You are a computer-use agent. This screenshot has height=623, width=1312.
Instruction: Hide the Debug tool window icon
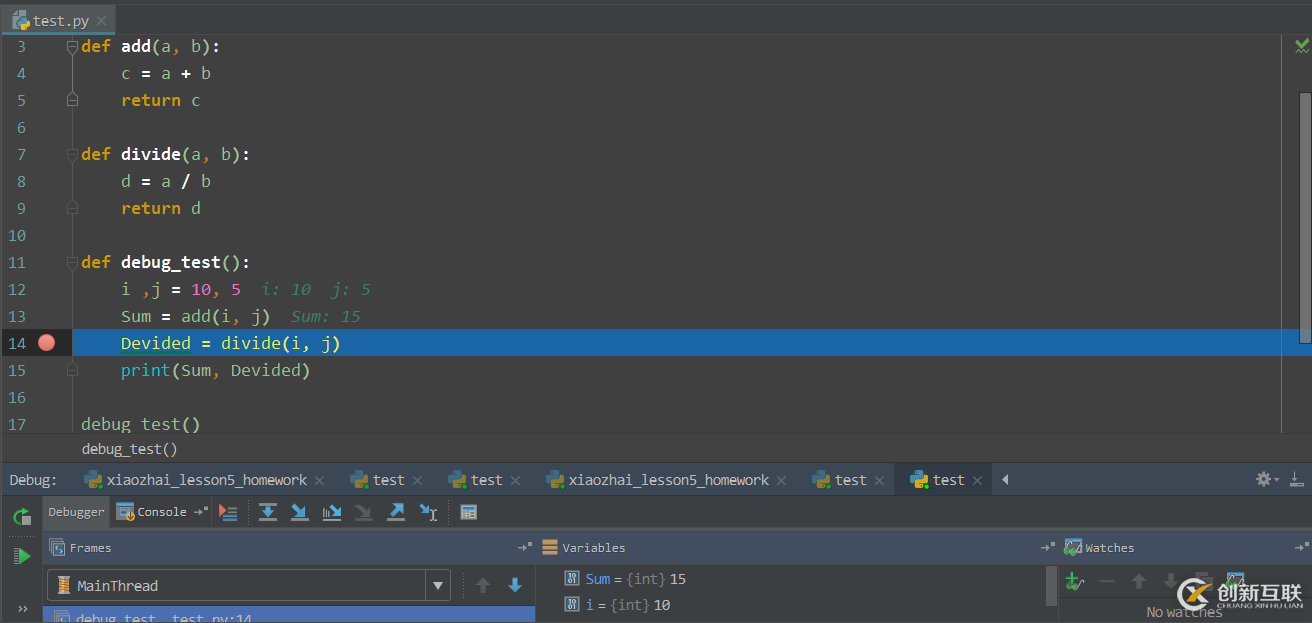[x=1296, y=480]
